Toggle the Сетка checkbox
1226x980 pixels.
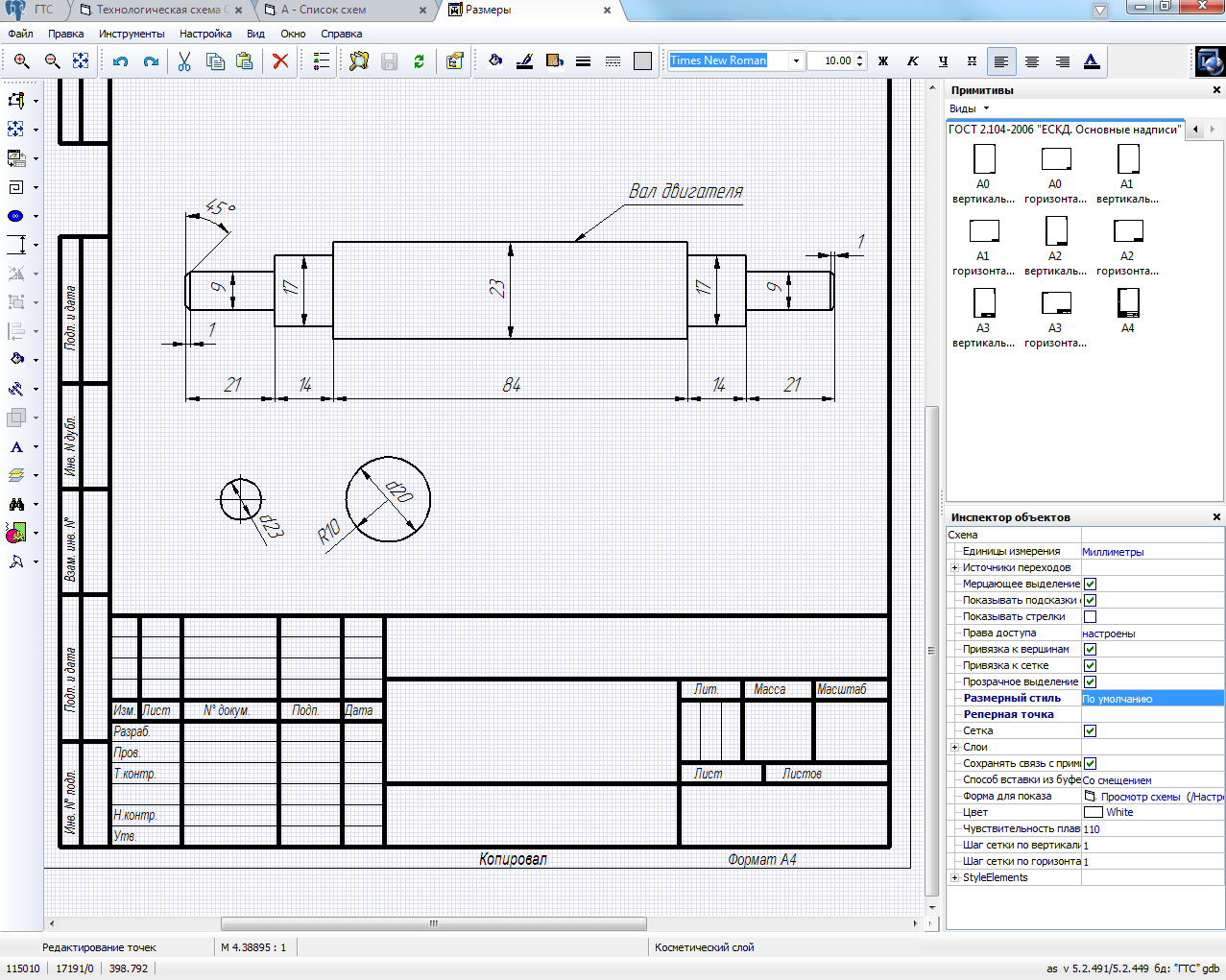[x=1090, y=731]
